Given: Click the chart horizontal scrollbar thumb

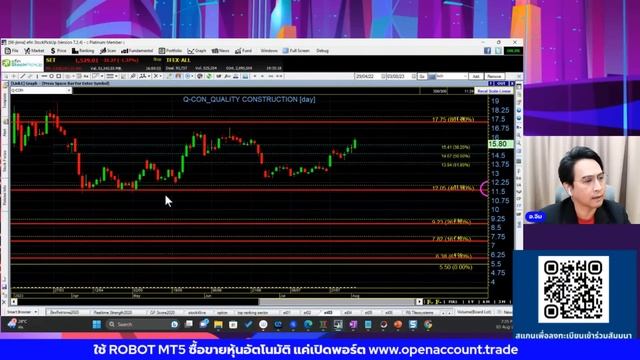Looking at the screenshot, I should click(x=337, y=302).
